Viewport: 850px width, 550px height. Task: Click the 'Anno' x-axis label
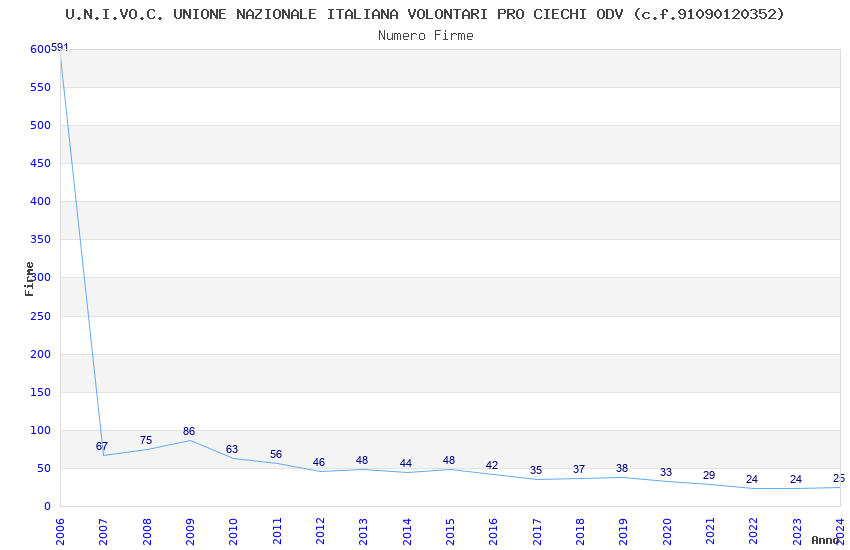825,540
